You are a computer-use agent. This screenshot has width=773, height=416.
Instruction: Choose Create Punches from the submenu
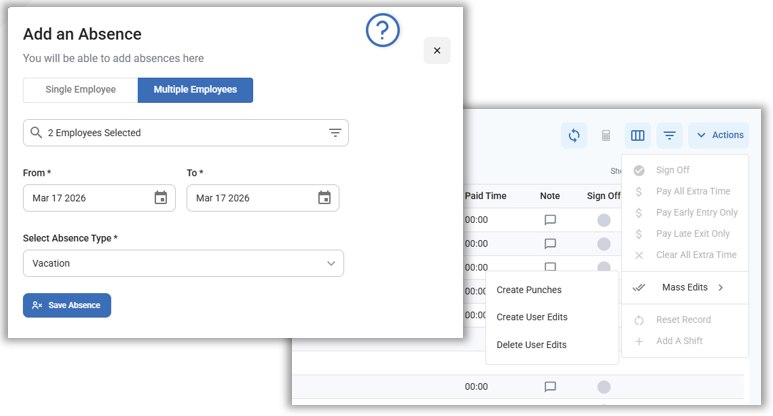coord(529,290)
